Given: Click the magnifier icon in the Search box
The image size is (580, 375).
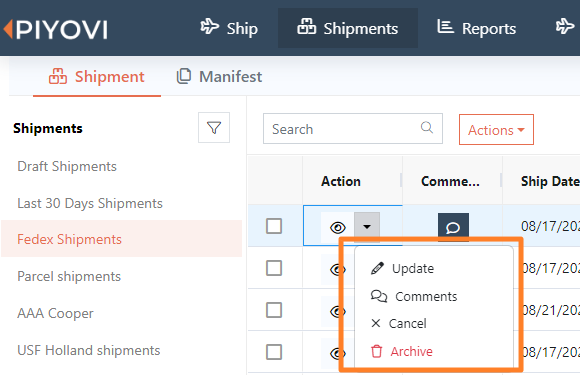Looking at the screenshot, I should click(426, 127).
